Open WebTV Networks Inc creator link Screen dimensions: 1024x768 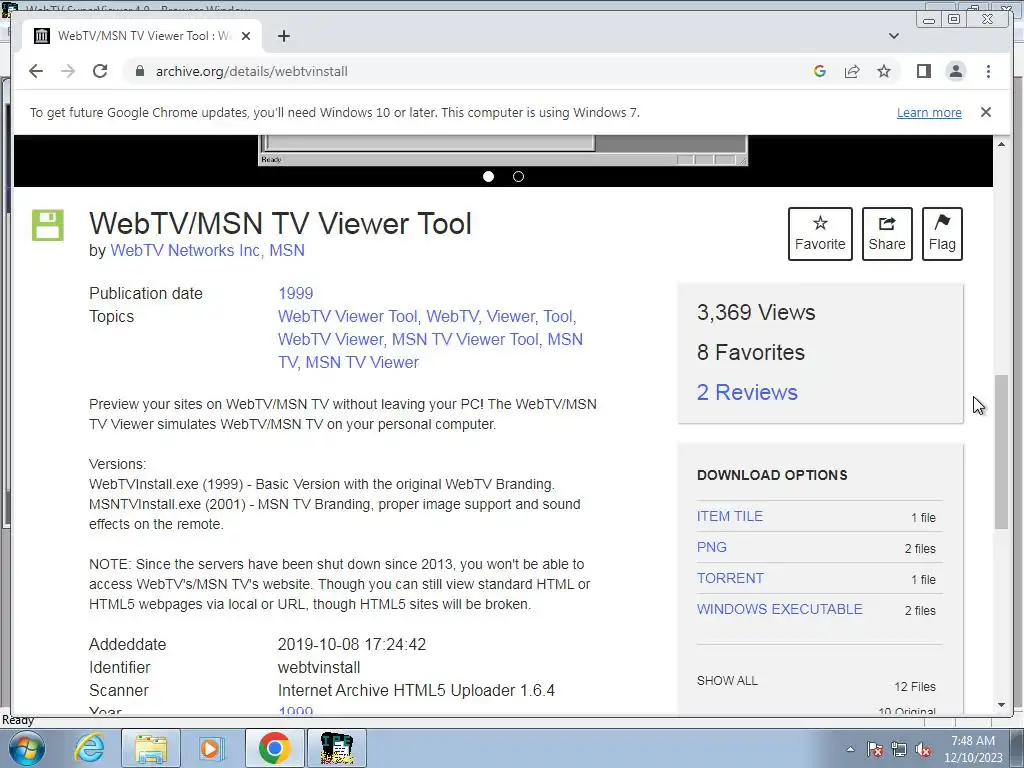(x=186, y=250)
